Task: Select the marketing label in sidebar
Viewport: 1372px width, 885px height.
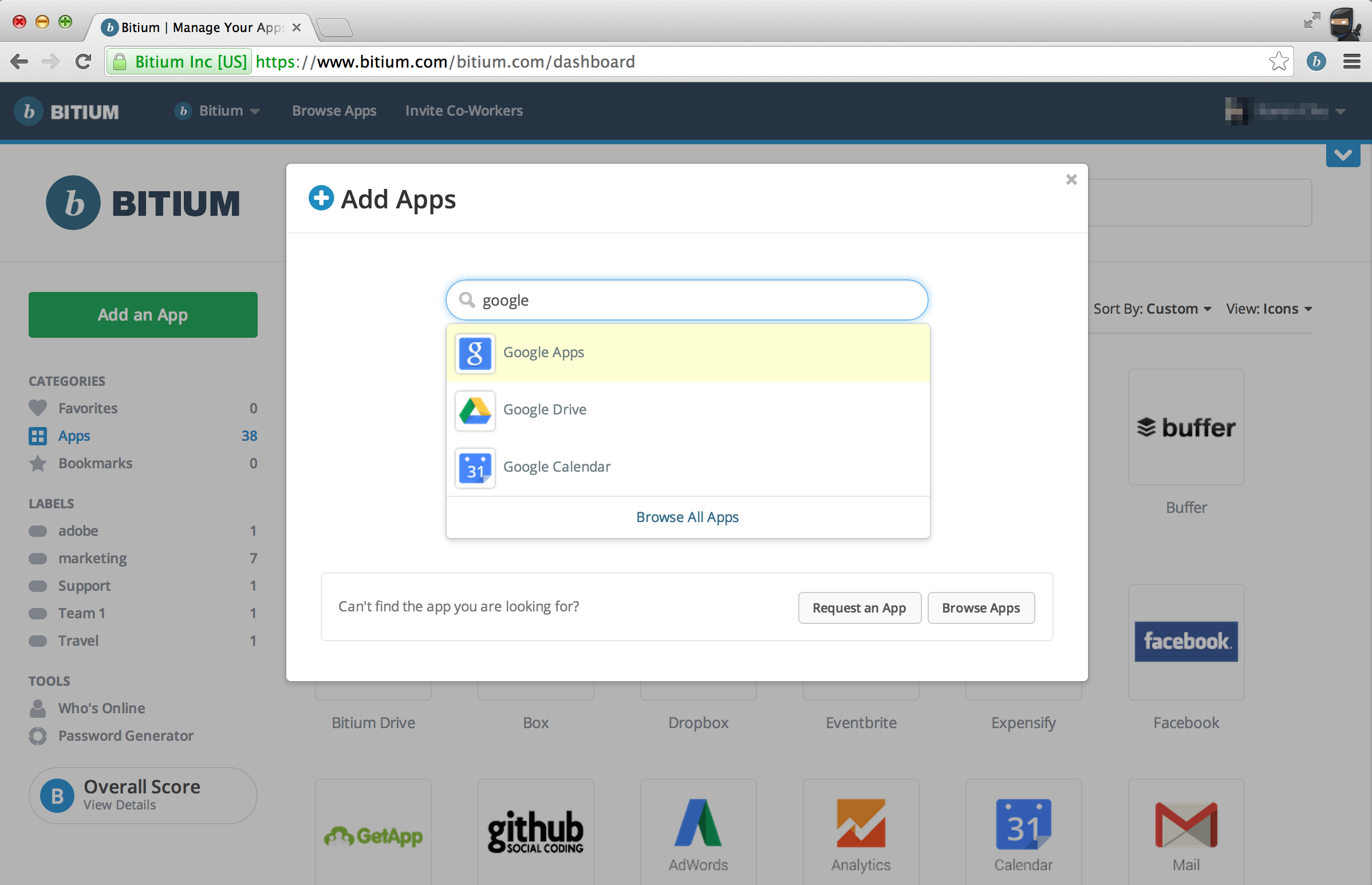Action: [x=92, y=559]
